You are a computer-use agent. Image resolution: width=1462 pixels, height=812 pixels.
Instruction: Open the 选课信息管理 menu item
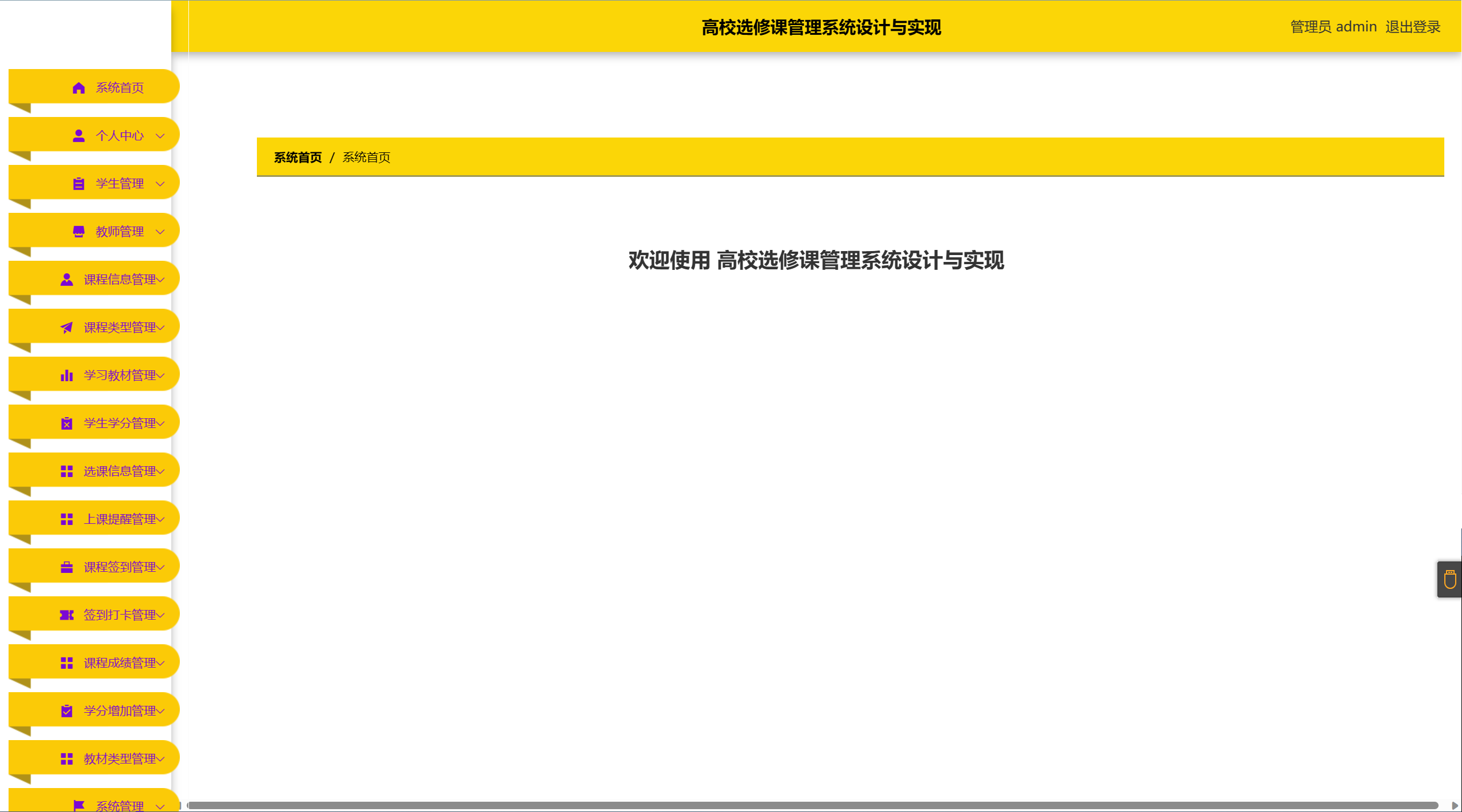[119, 471]
